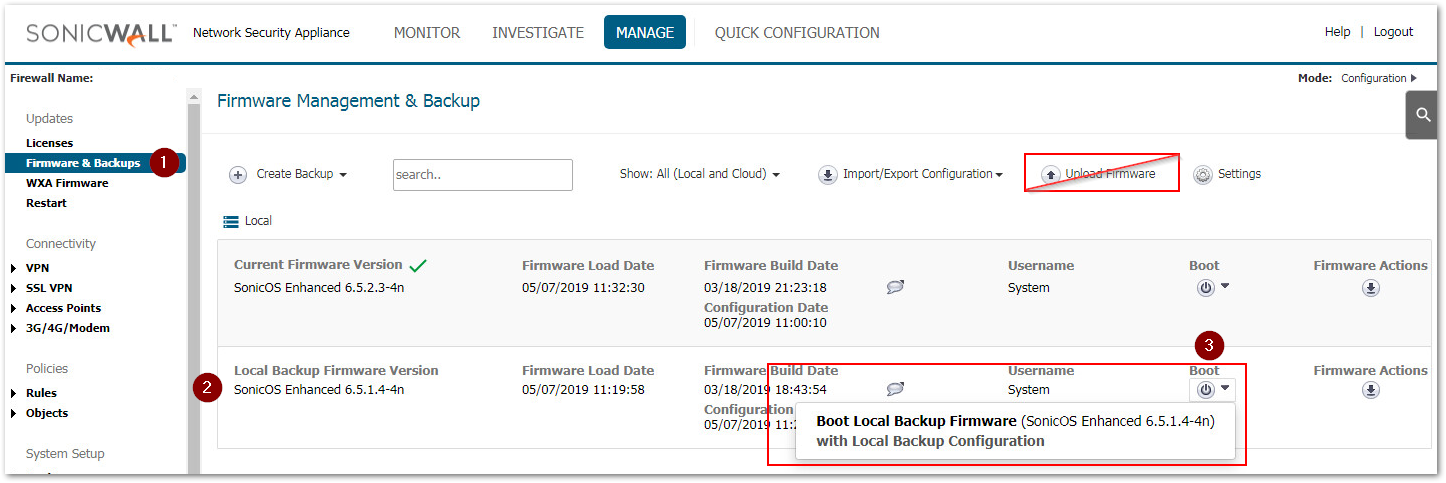Click the Create Backup plus icon

click(x=238, y=174)
